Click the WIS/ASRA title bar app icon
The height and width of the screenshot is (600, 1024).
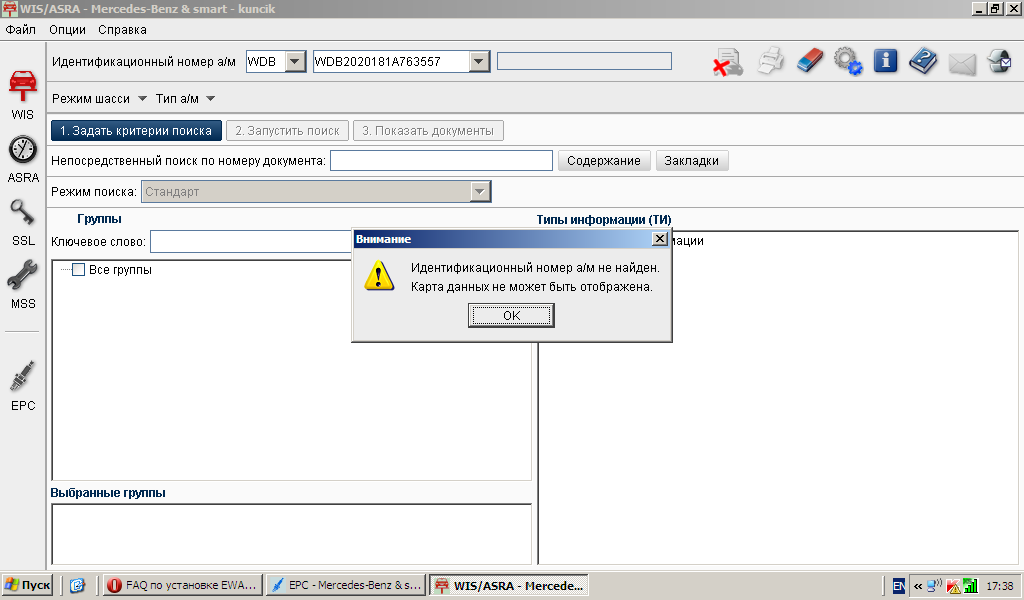(x=9, y=8)
